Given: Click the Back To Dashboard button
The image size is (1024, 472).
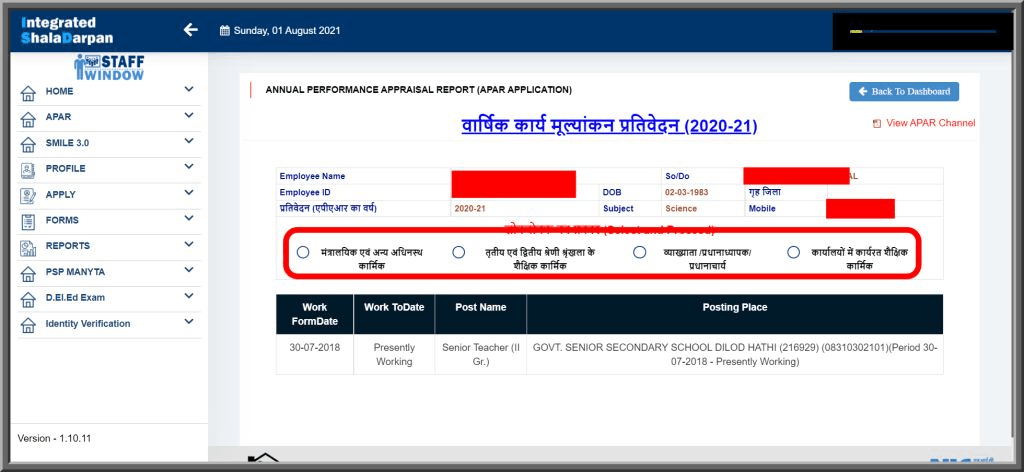Looking at the screenshot, I should coord(904,91).
